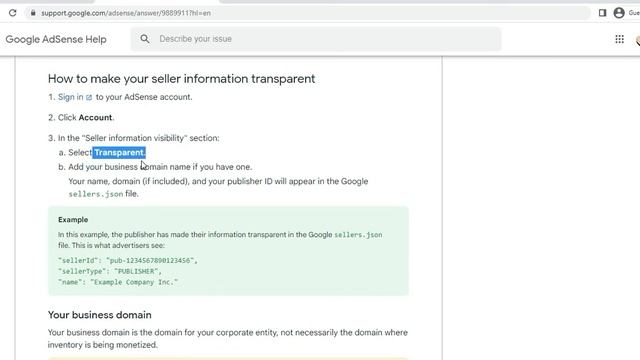Click 'sellers.json' inside the Example box

358,235
